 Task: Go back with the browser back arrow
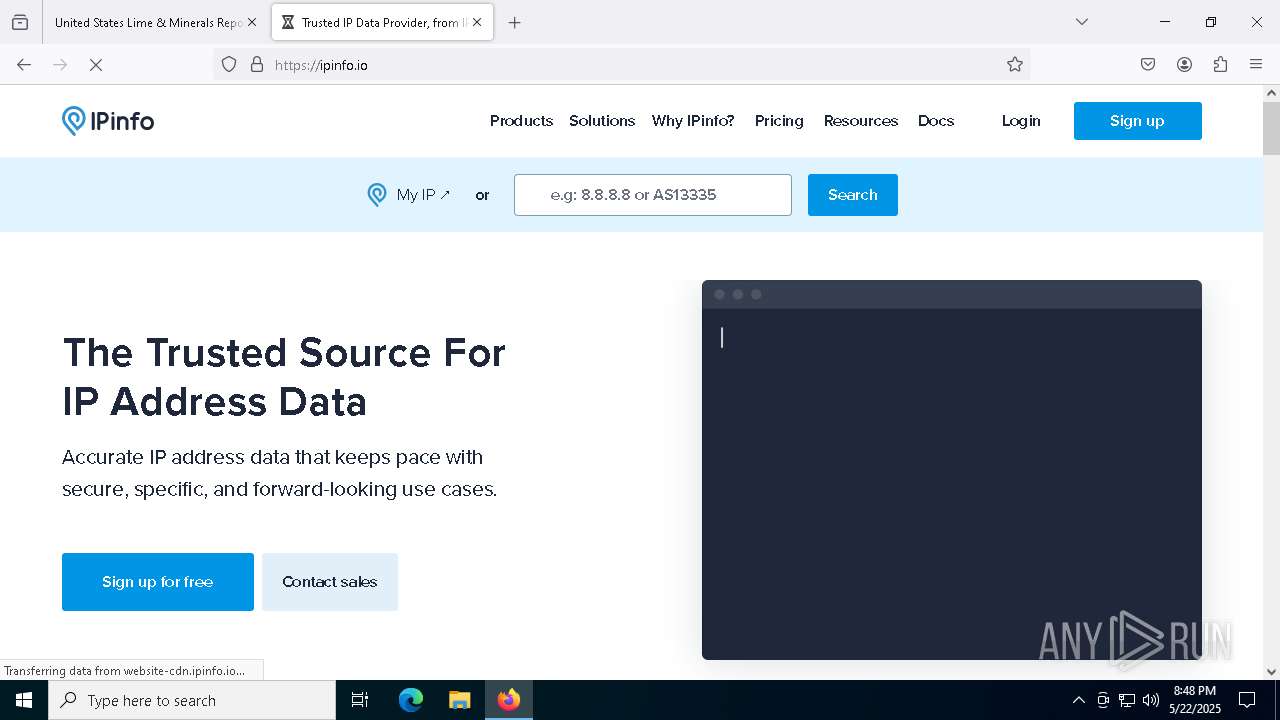point(24,65)
